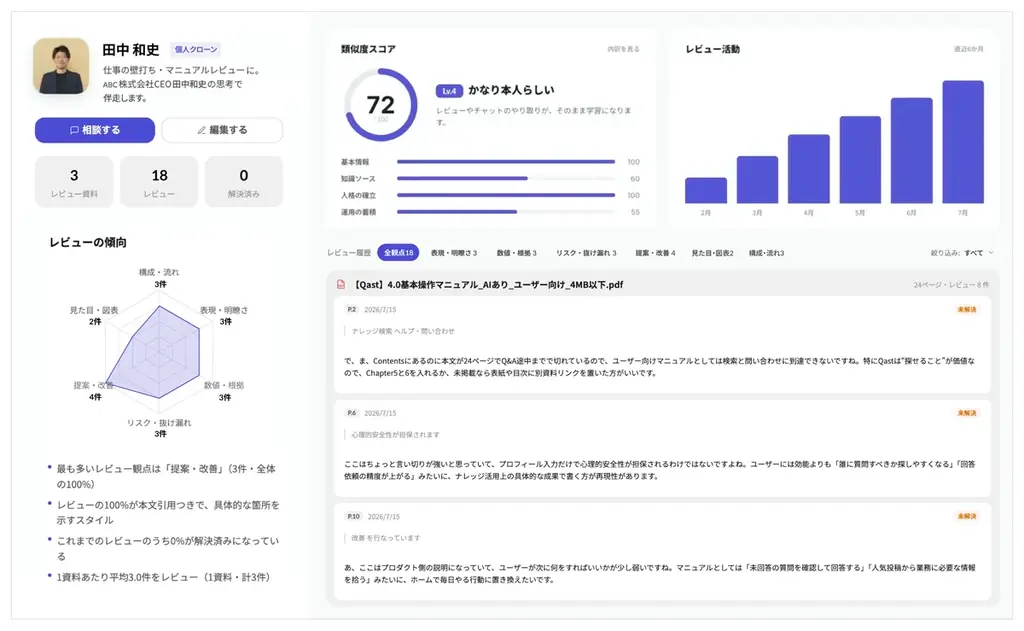Open 田中 和史 profile photo
The image size is (1024, 631).
click(x=61, y=66)
